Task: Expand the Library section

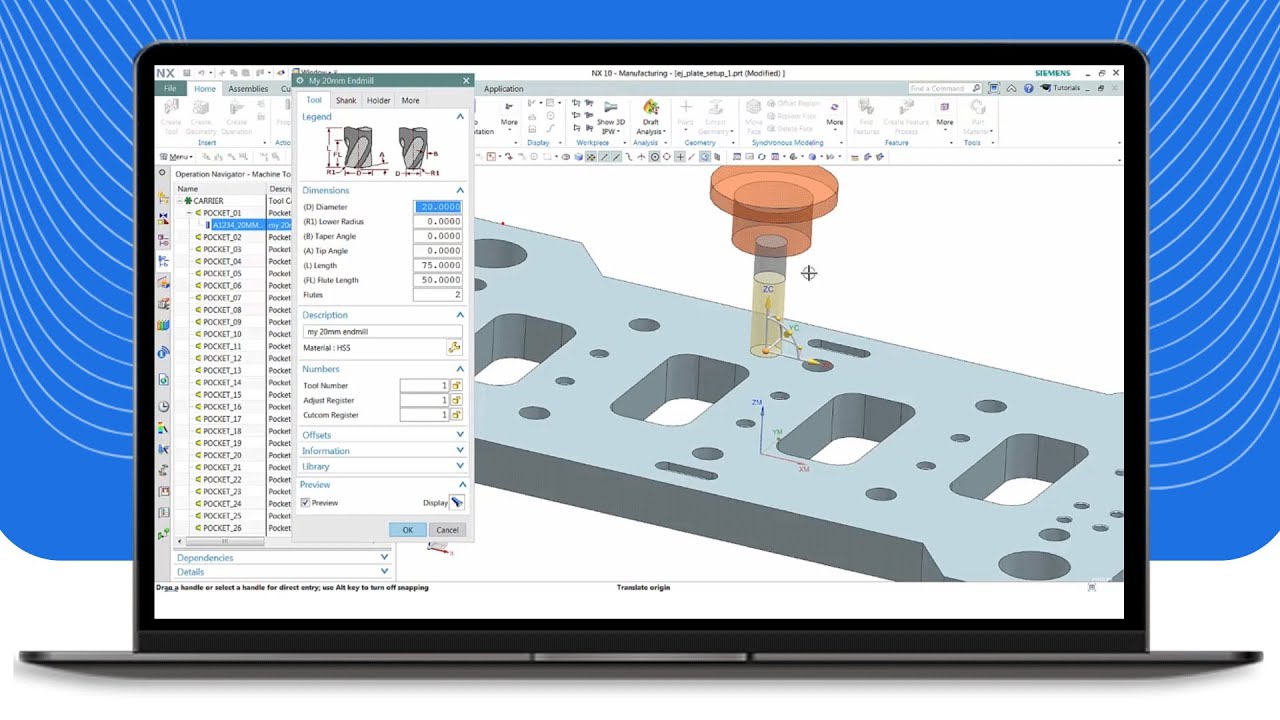Action: click(460, 466)
